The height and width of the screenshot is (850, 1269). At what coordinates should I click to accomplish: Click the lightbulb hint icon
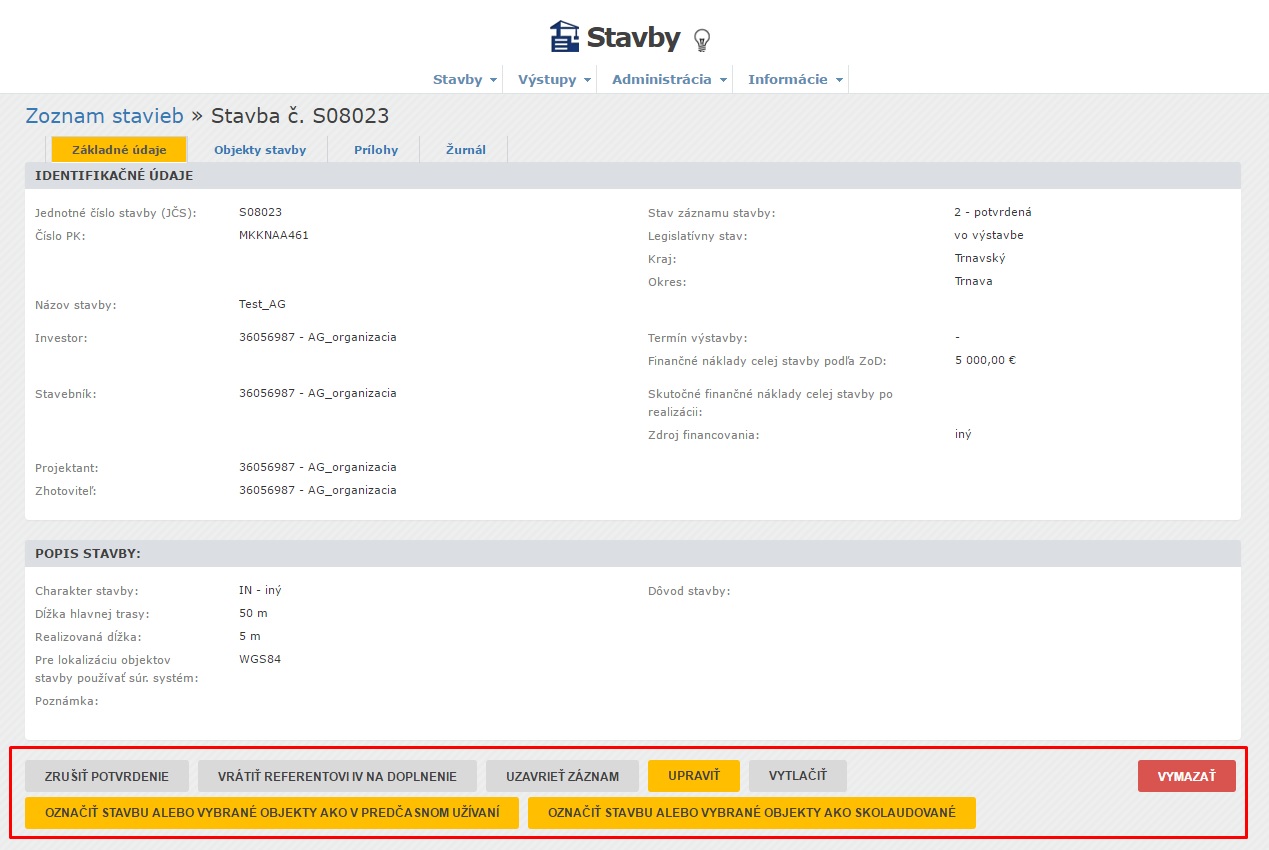pyautogui.click(x=702, y=40)
